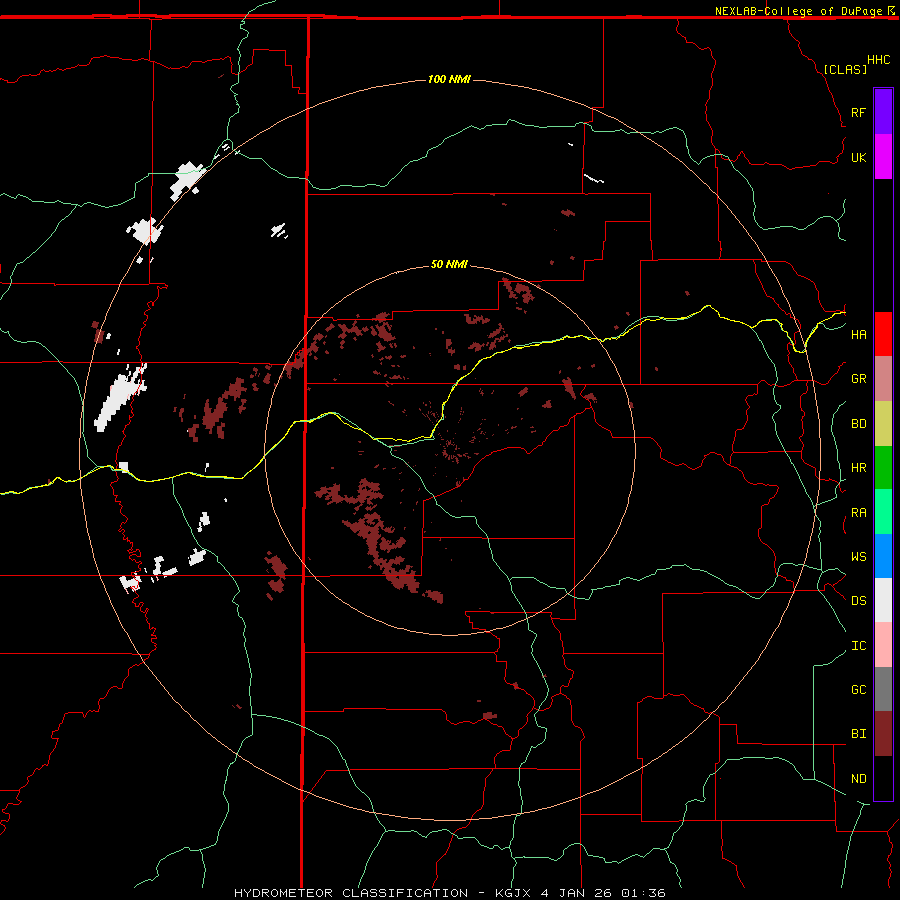
Task: Click the KGJX radar site identifier
Action: (513, 893)
